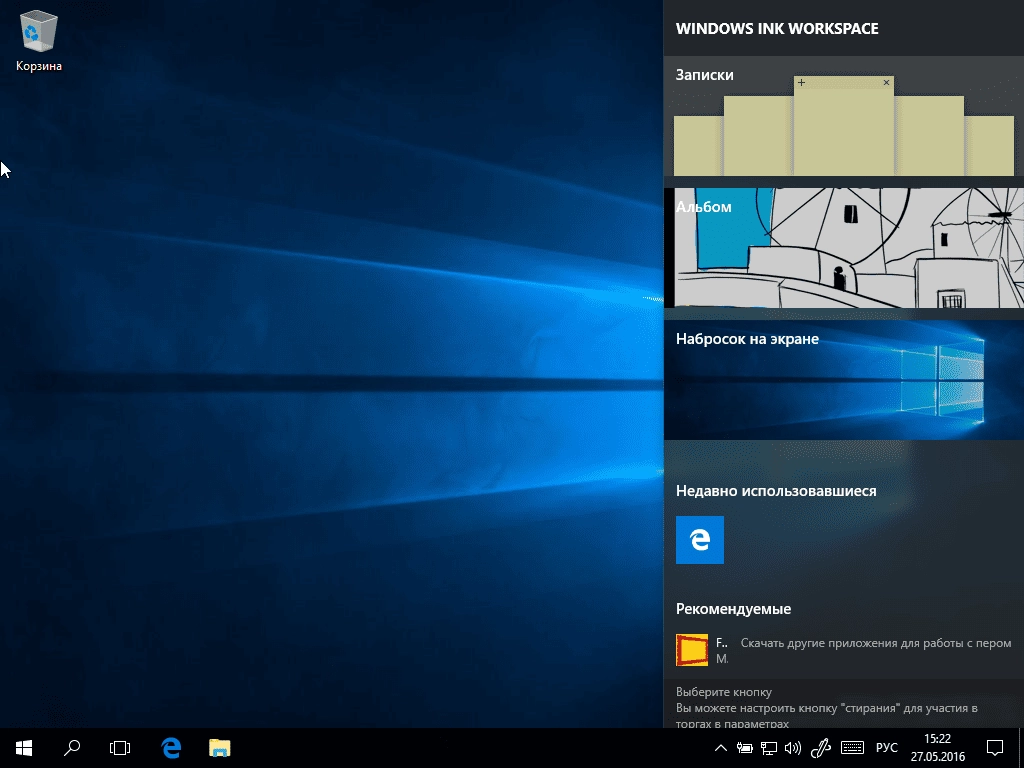The image size is (1024, 768).
Task: Open the Windows Start menu
Action: [24, 748]
